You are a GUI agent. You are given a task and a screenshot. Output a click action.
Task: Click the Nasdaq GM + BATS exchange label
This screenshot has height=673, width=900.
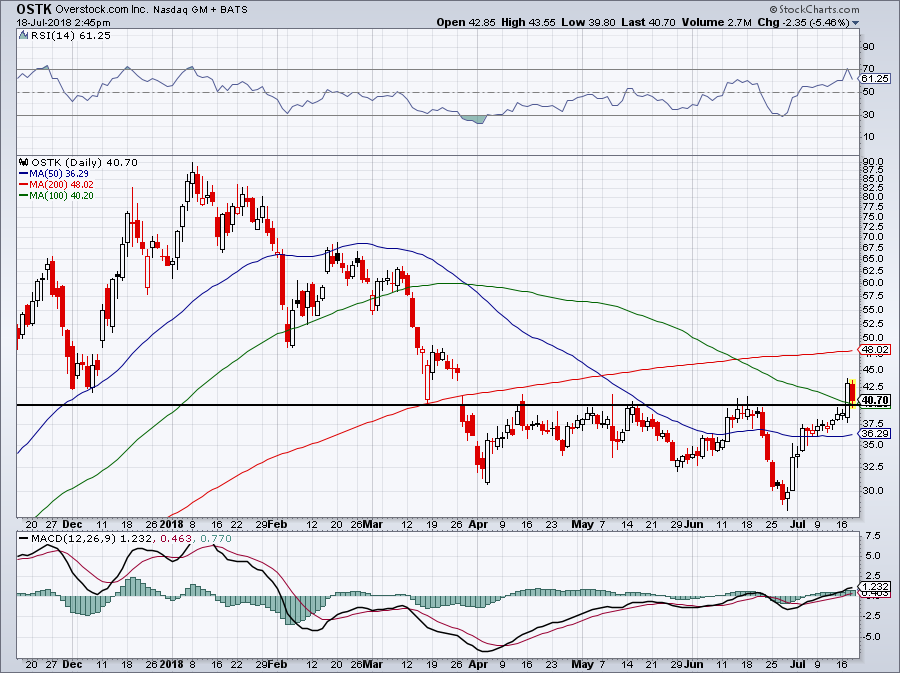click(200, 9)
